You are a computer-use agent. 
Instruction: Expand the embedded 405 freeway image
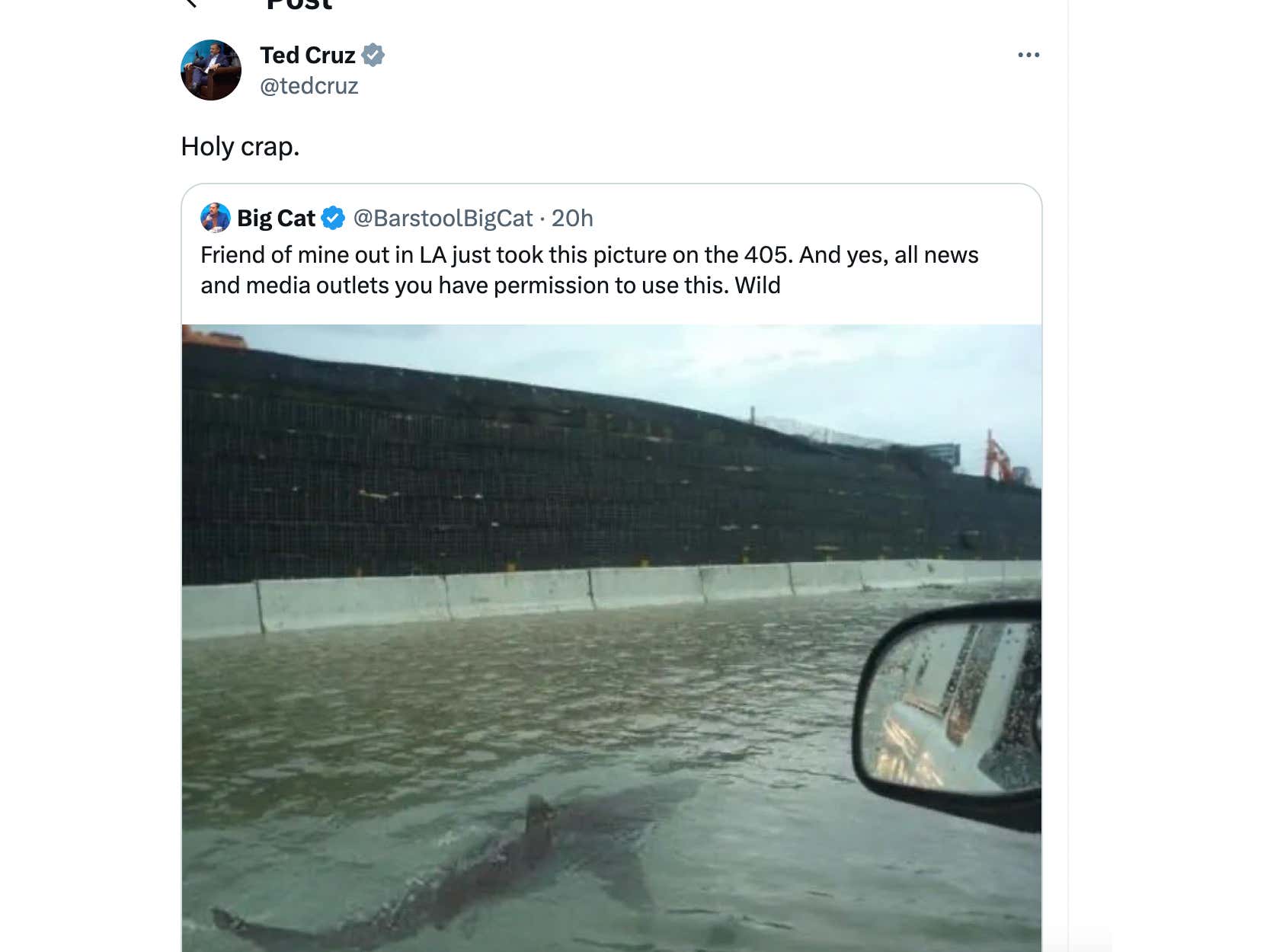[x=609, y=640]
